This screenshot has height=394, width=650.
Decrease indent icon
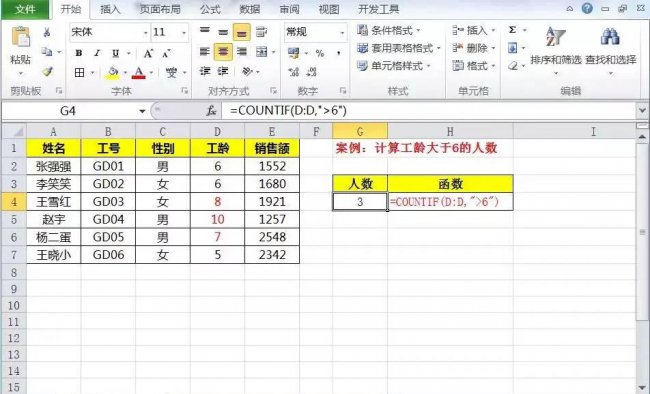(205, 71)
